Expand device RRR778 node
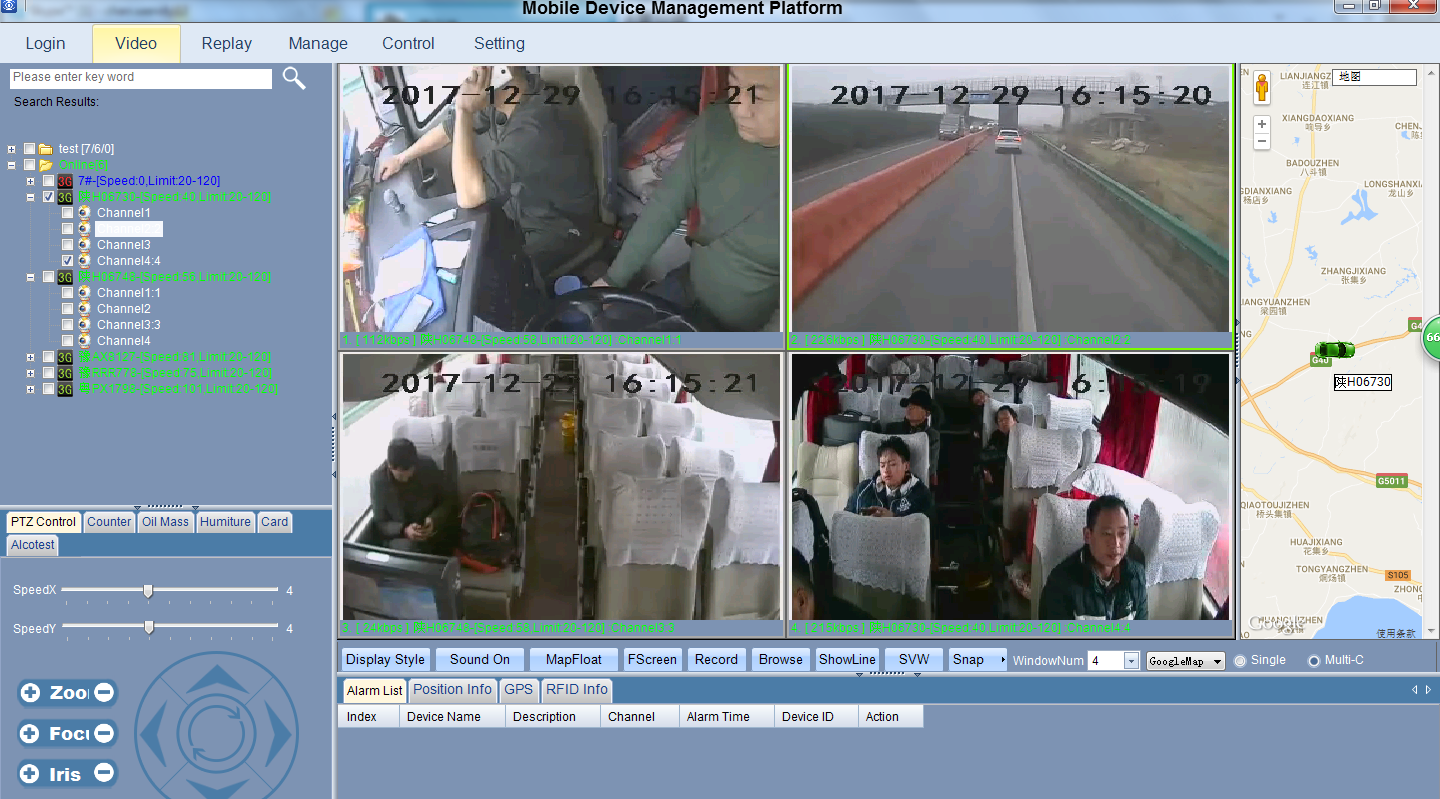The height and width of the screenshot is (799, 1440). click(31, 373)
